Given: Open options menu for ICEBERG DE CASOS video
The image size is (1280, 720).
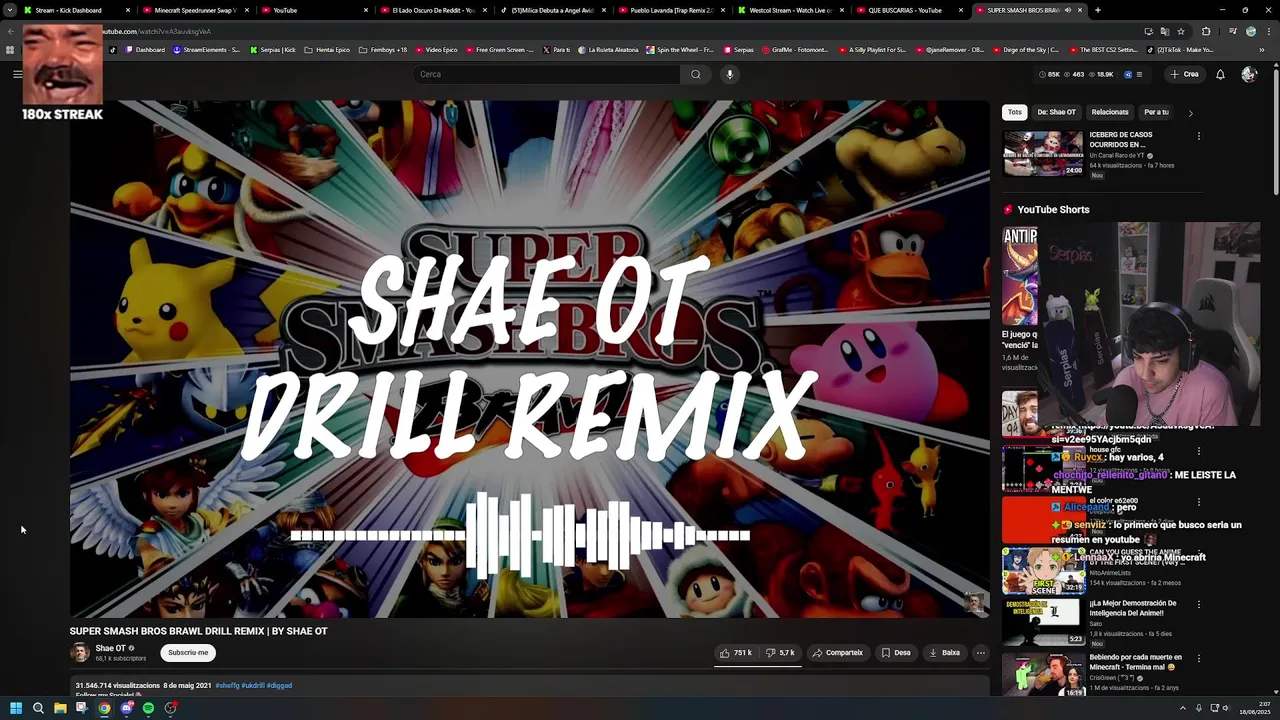Looking at the screenshot, I should pyautogui.click(x=1199, y=136).
